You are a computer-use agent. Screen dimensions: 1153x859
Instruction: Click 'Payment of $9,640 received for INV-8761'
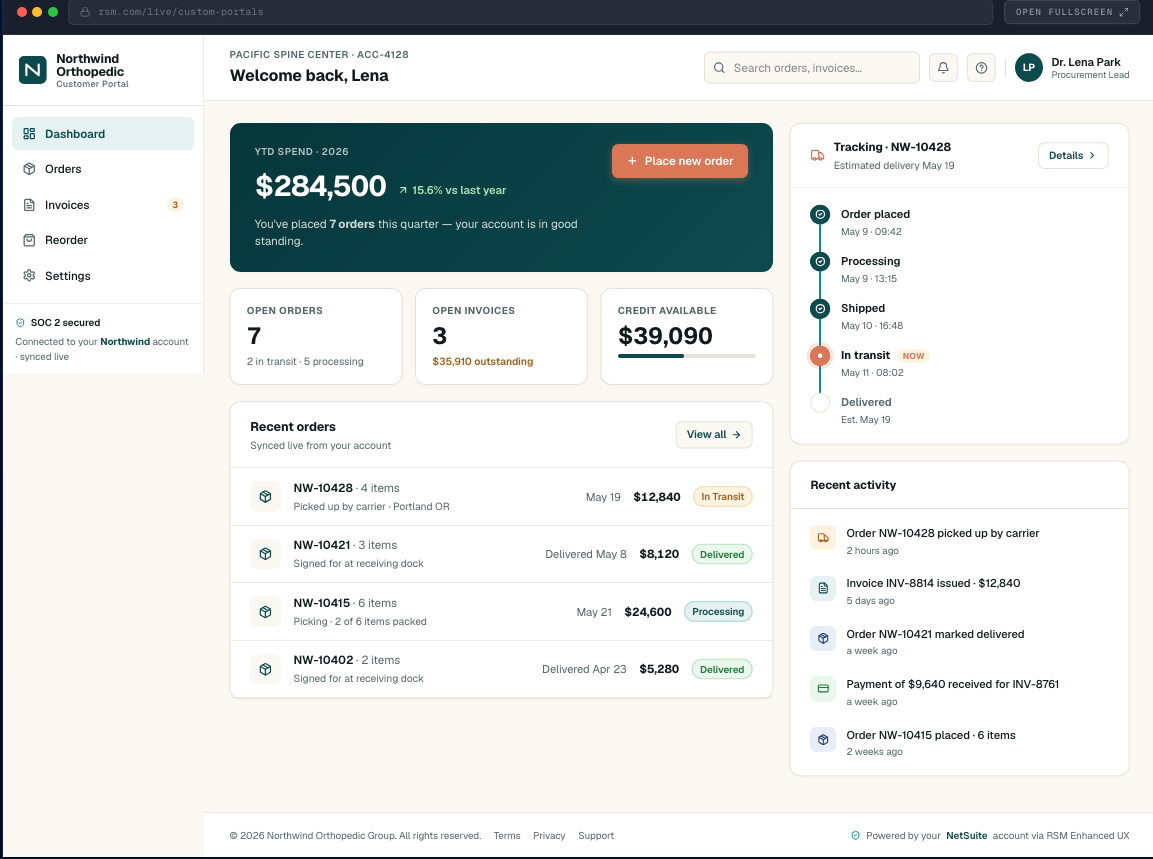coord(952,685)
